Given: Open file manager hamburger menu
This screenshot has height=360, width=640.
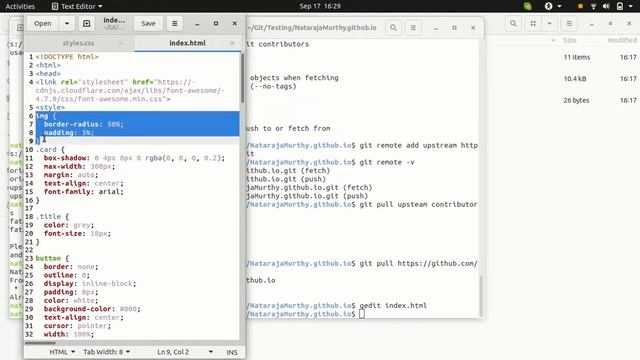Looking at the screenshot, I should 569,24.
